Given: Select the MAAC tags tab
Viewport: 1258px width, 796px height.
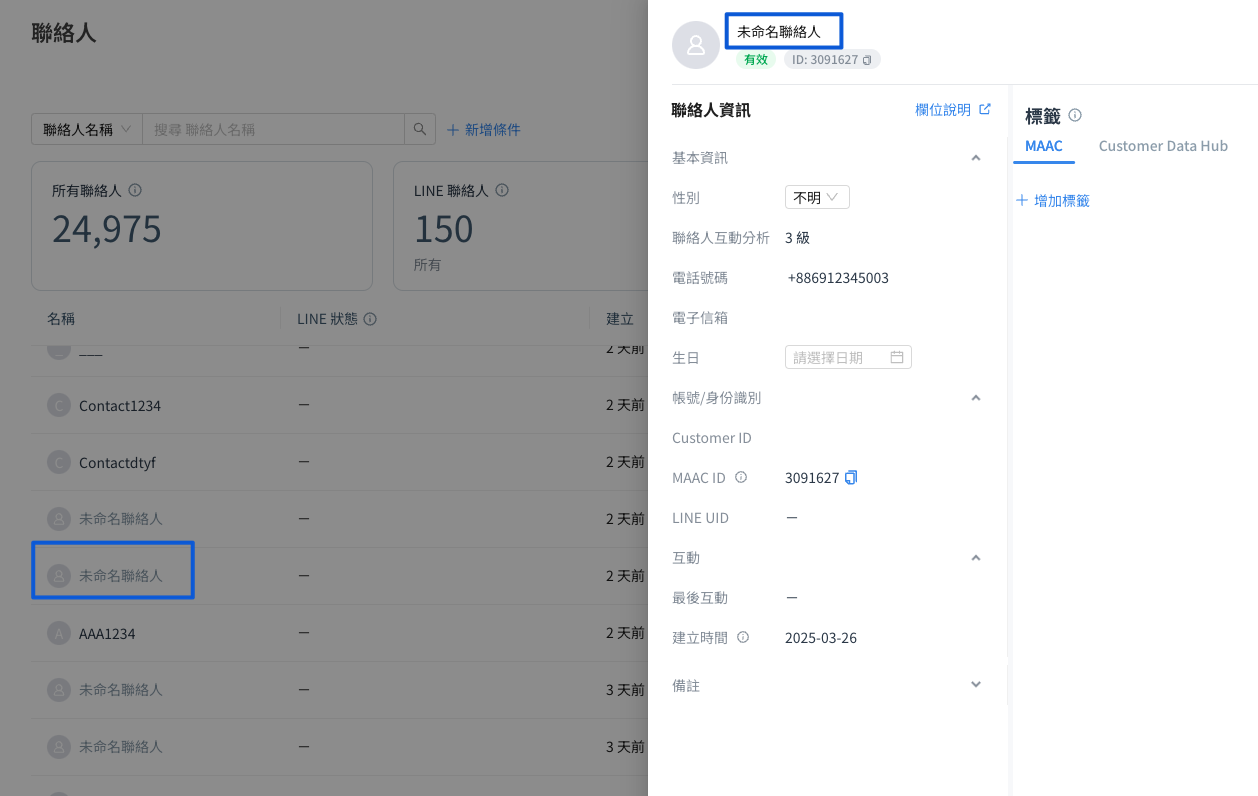Looking at the screenshot, I should [x=1044, y=146].
